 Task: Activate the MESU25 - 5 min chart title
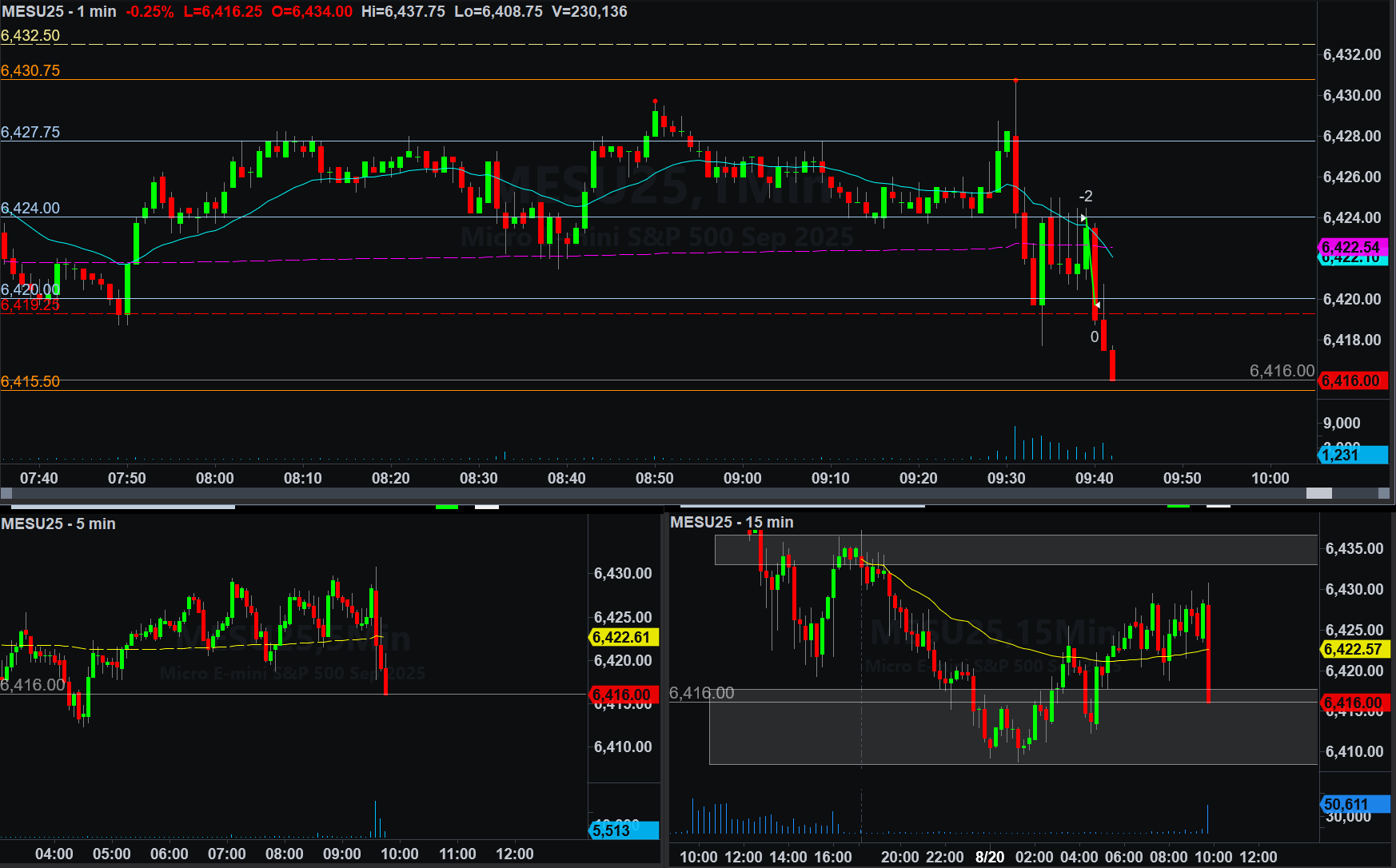click(x=58, y=524)
